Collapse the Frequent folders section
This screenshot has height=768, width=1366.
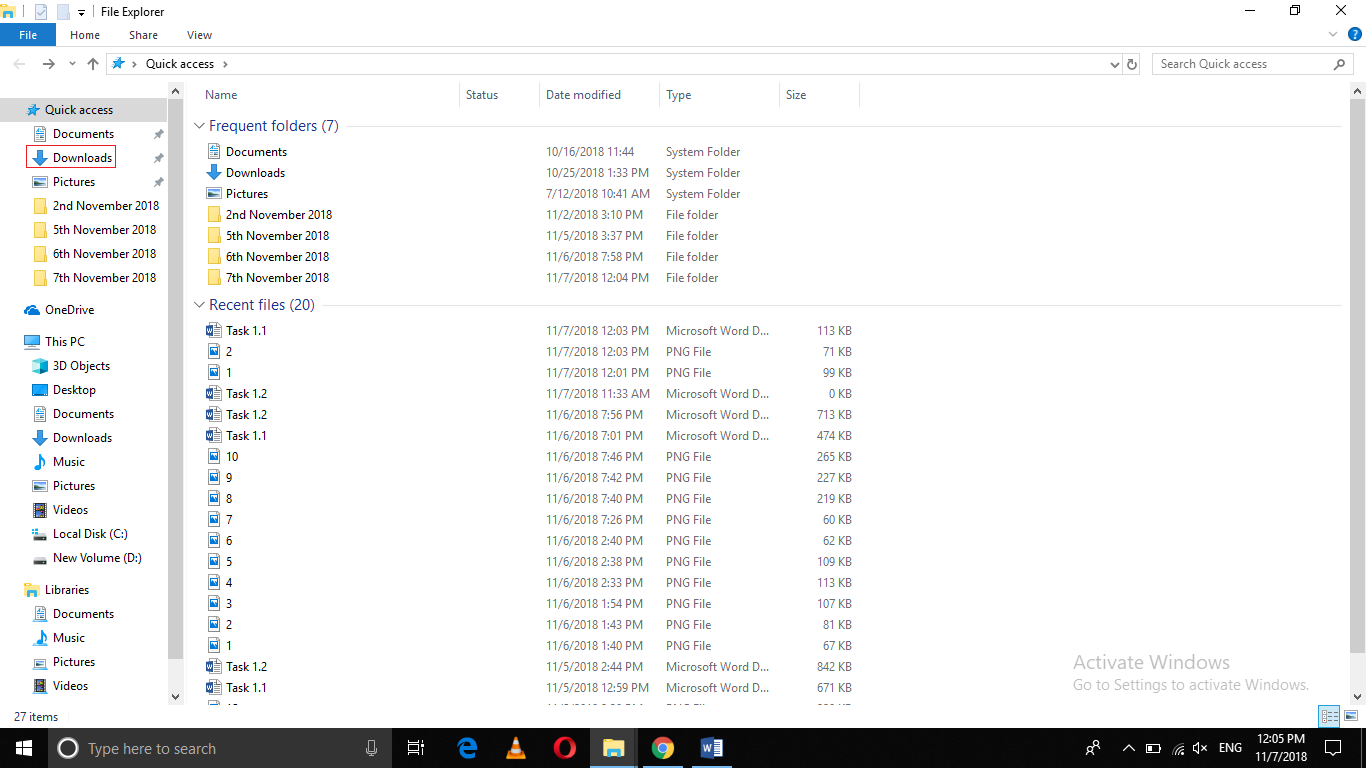(x=198, y=126)
